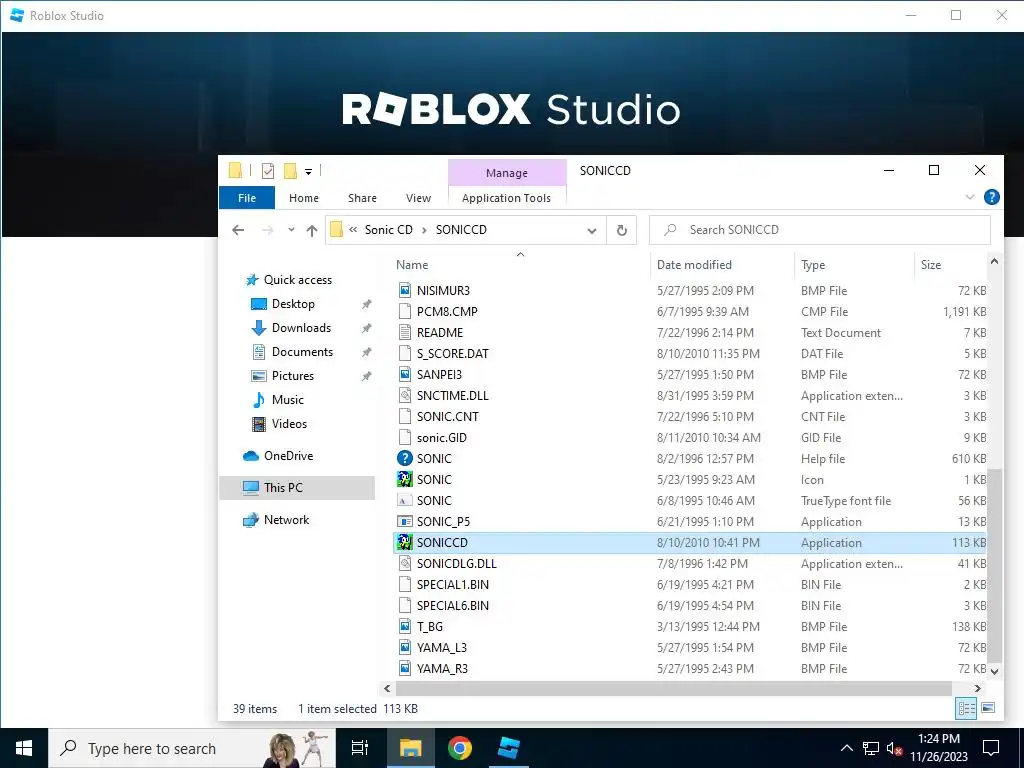Sort by Date modified column
The width and height of the screenshot is (1024, 768).
pyautogui.click(x=694, y=264)
